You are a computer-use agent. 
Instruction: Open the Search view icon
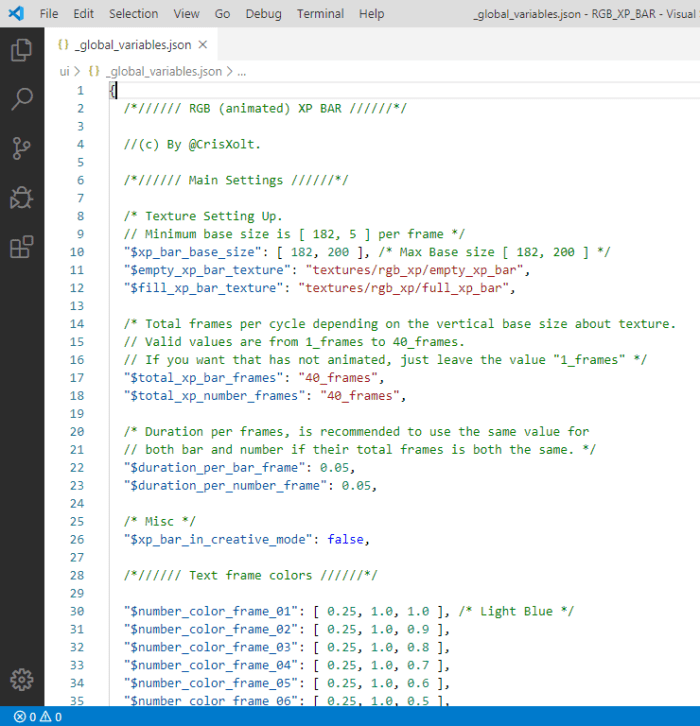click(21, 99)
